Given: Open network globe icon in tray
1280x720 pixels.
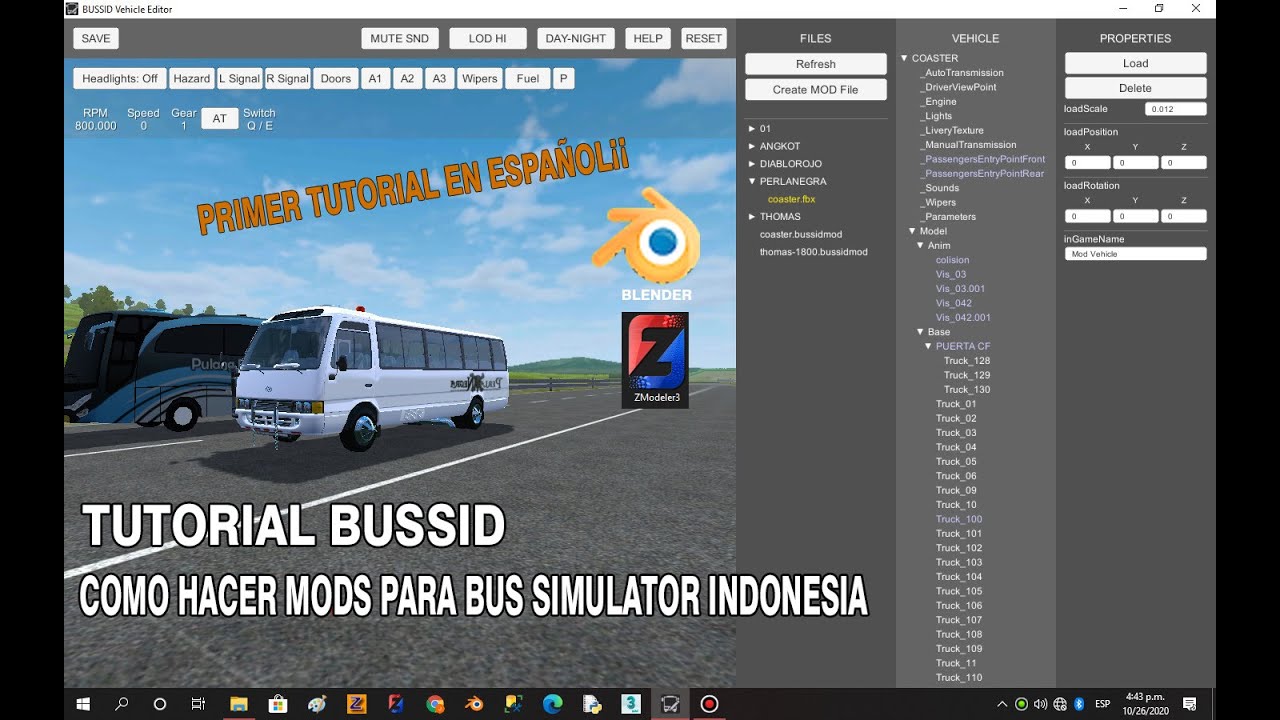Looking at the screenshot, I should click(1060, 704).
